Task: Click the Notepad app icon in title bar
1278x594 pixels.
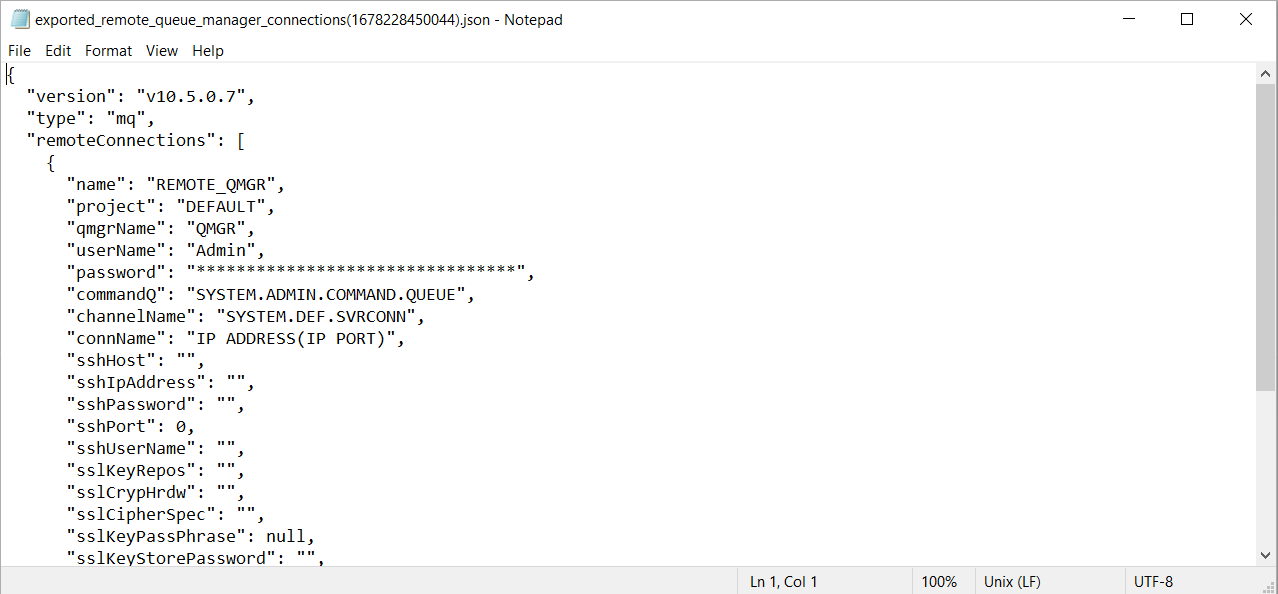Action: [20, 19]
